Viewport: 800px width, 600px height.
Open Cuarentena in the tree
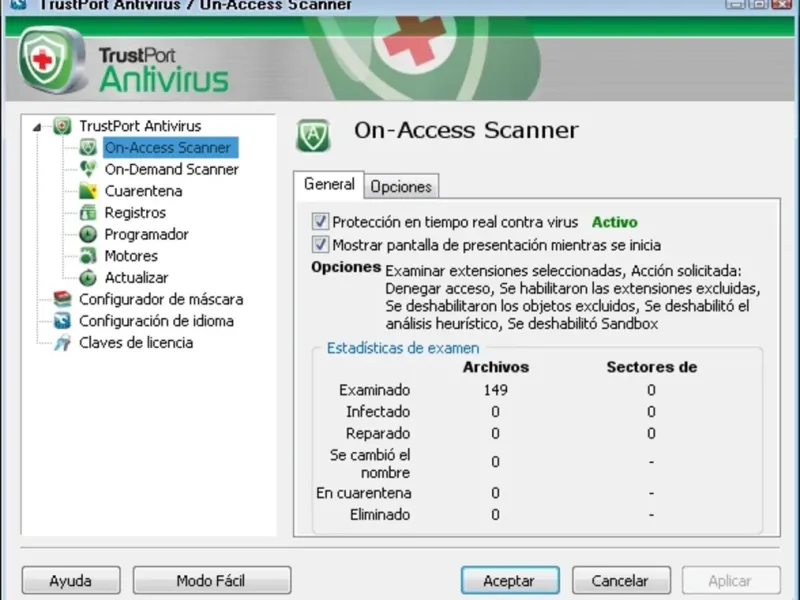[143, 191]
